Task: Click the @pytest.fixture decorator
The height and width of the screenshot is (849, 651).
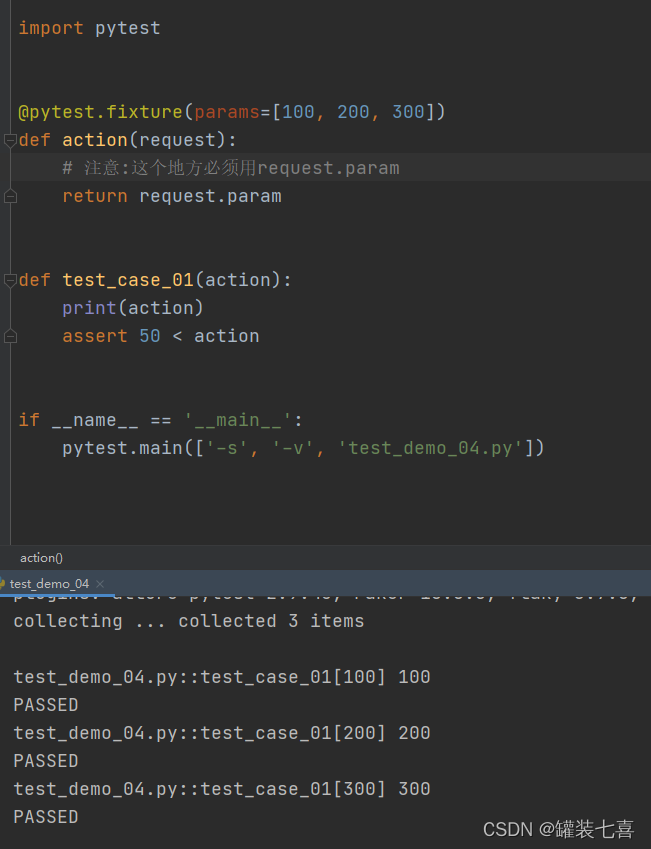Action: [x=100, y=112]
